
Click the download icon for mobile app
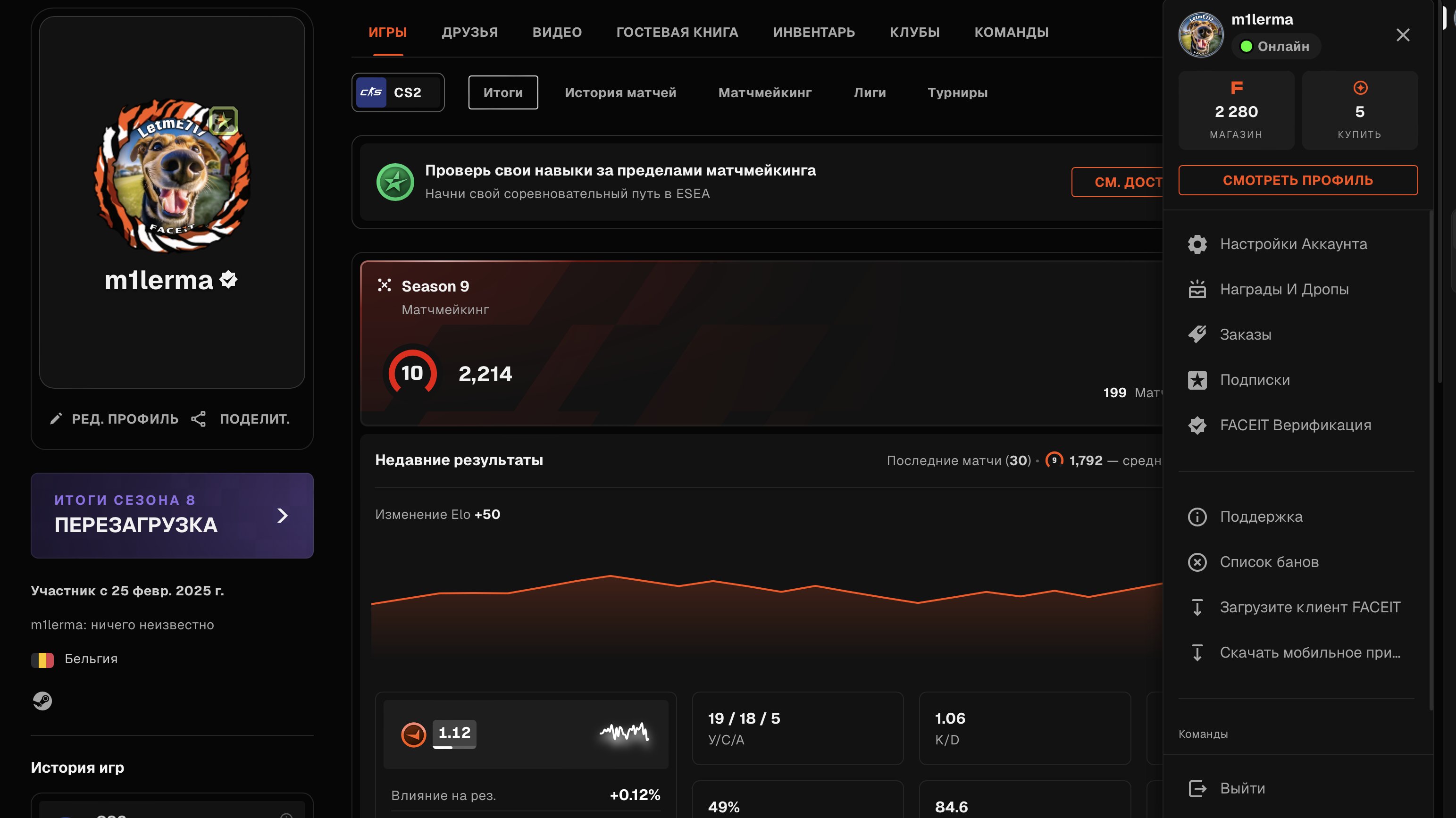(1197, 652)
